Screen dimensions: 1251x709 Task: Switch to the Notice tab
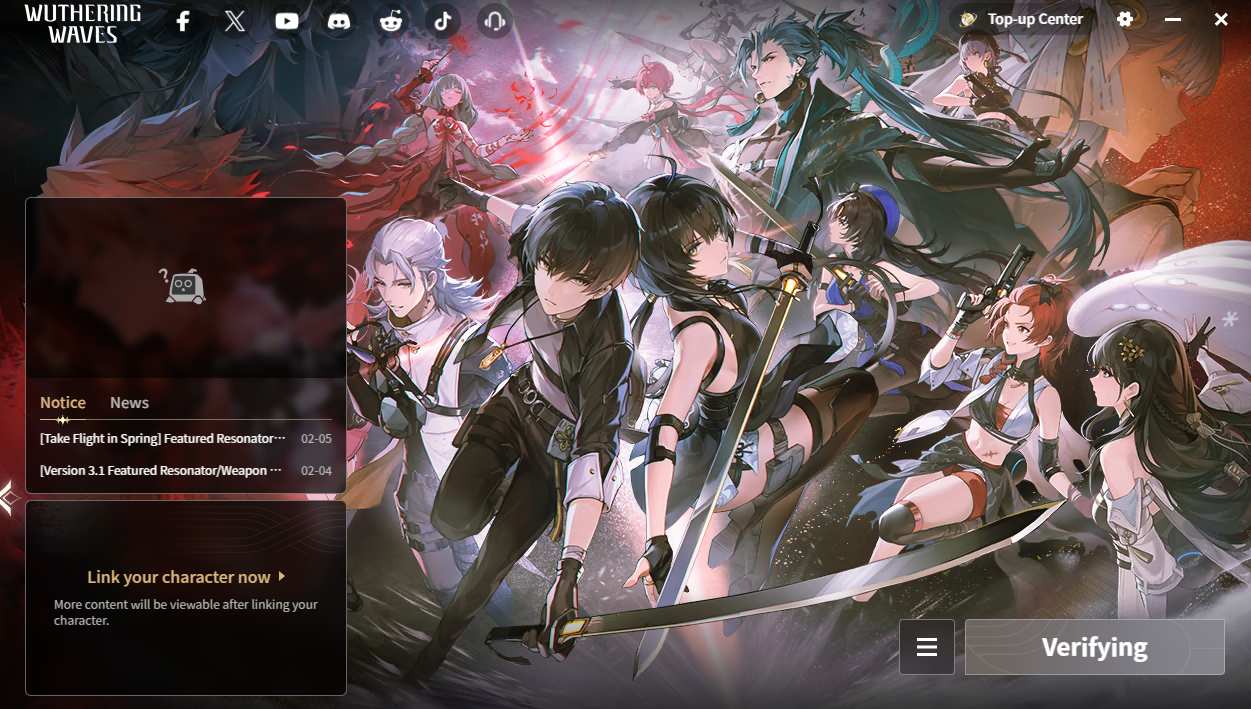click(x=63, y=403)
